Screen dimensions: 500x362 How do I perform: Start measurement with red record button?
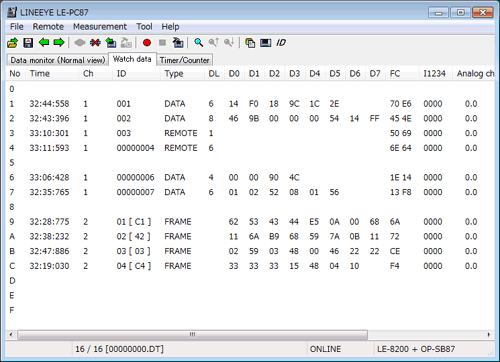147,43
